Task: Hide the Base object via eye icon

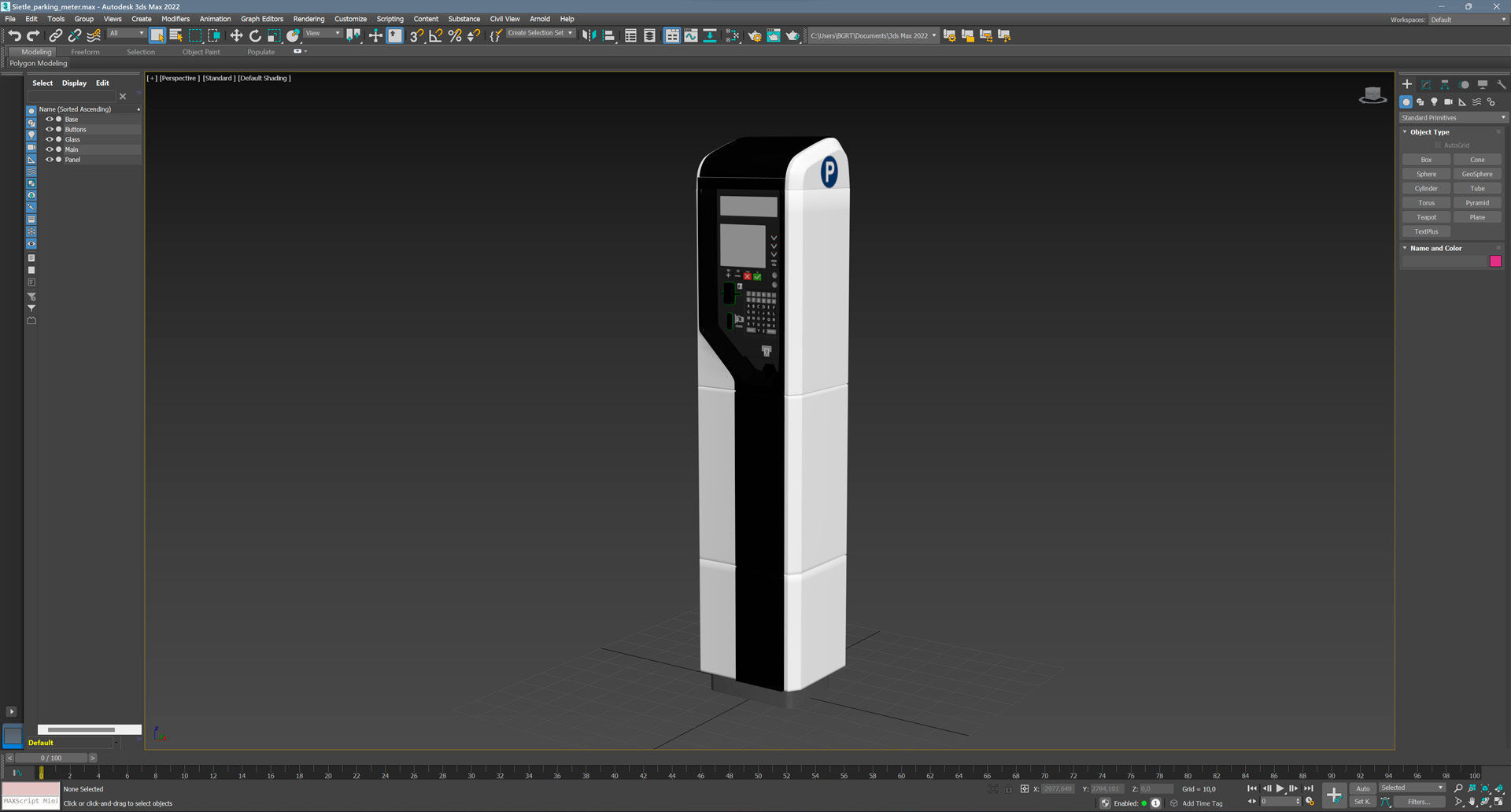Action: tap(50, 120)
